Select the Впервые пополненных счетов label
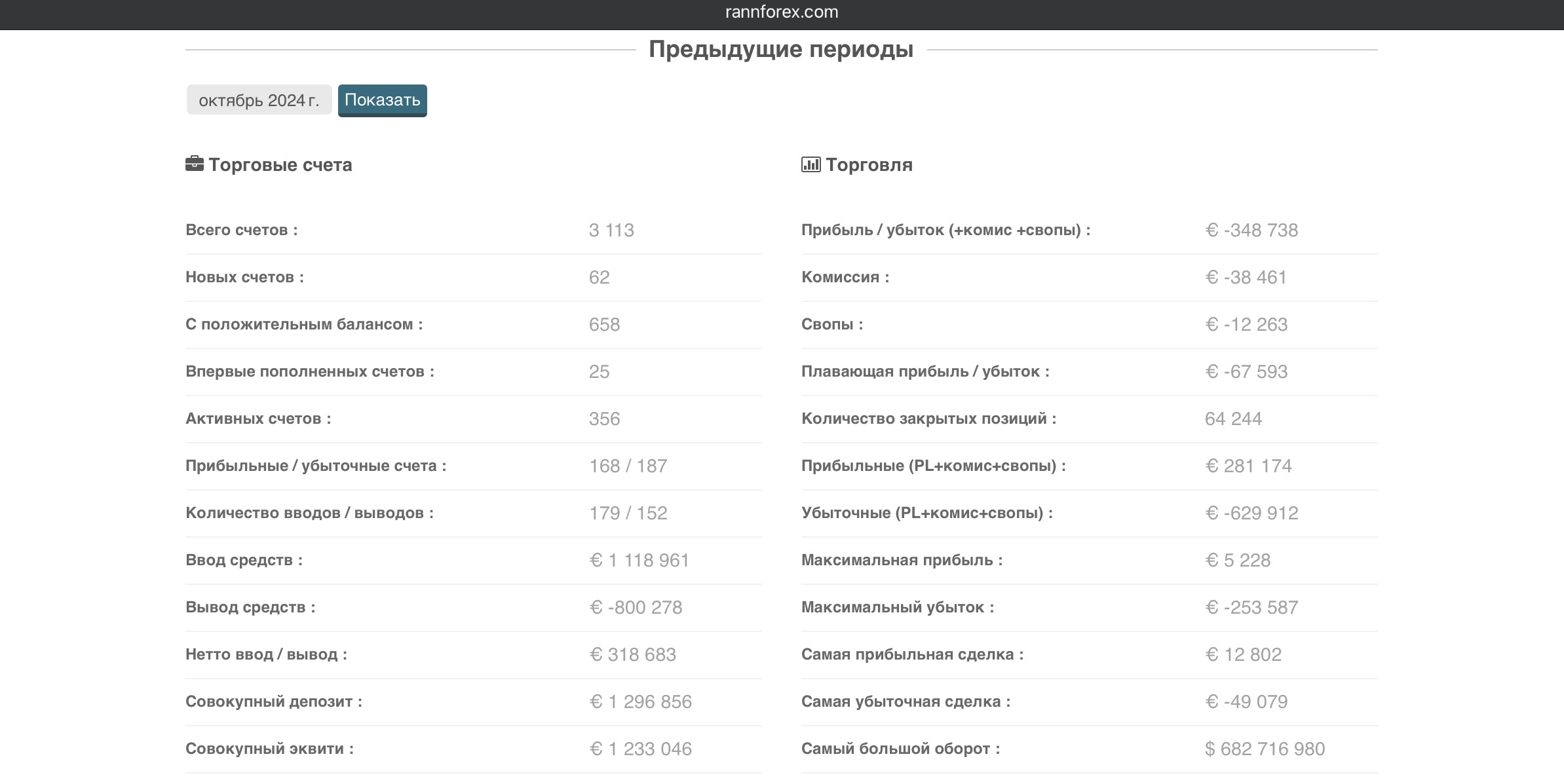Screen dimensions: 1564x784 click(310, 371)
